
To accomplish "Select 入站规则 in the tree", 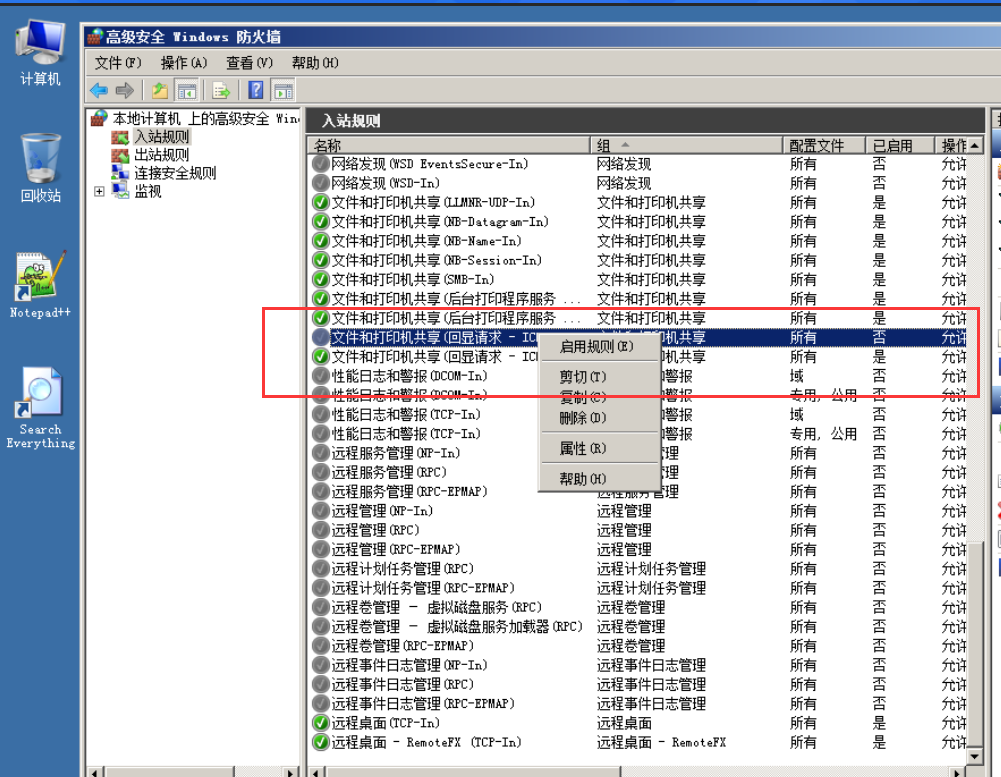I will [x=162, y=137].
